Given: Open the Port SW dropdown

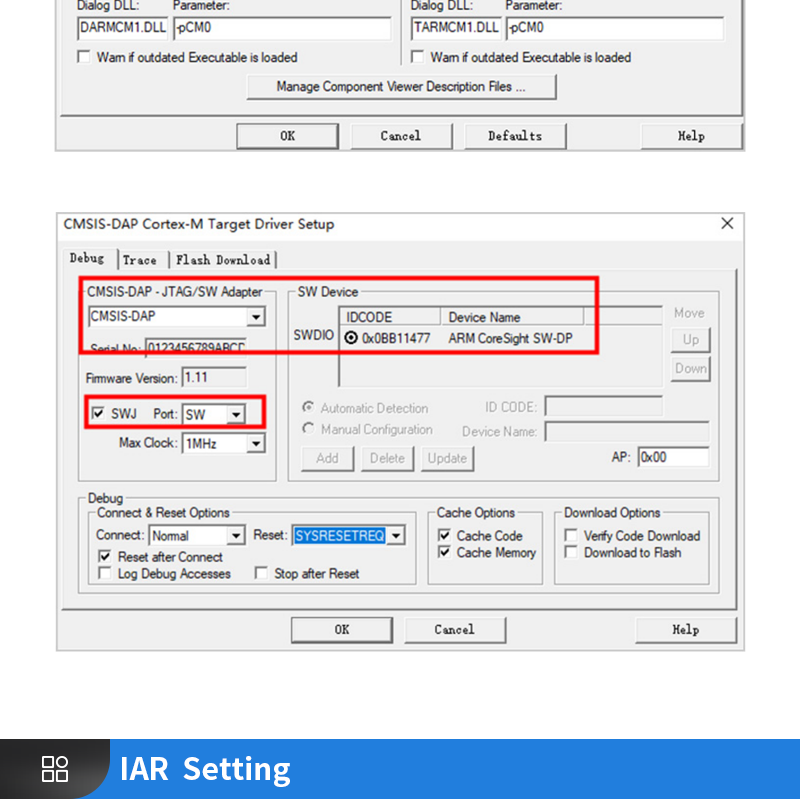Looking at the screenshot, I should [x=235, y=415].
